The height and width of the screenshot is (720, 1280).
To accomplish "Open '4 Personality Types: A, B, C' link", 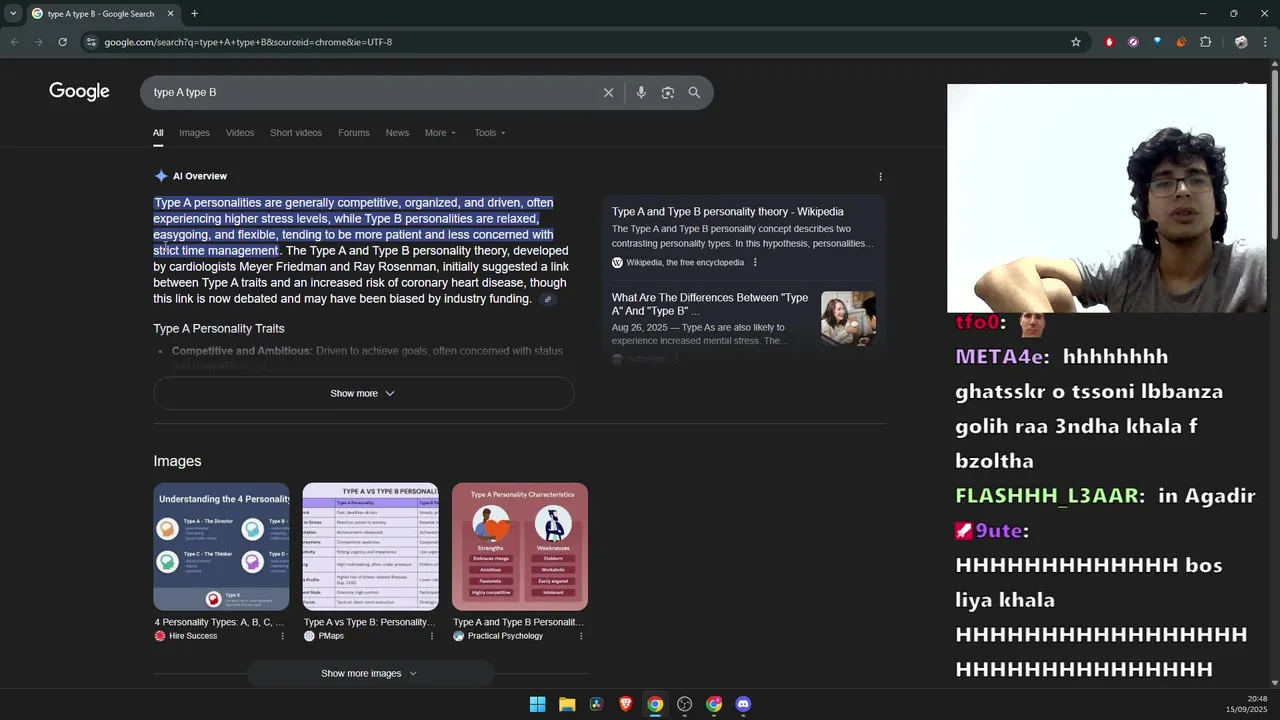I will pos(219,622).
